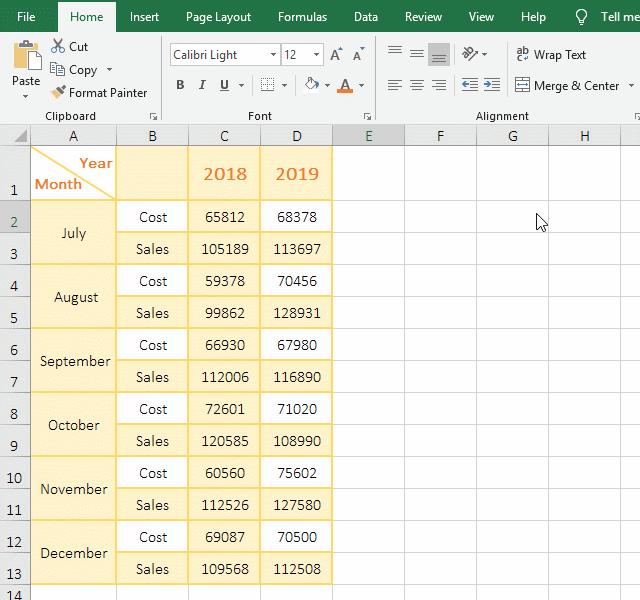Open the font name dropdown for Calibri Light
This screenshot has width=640, height=600.
point(273,55)
